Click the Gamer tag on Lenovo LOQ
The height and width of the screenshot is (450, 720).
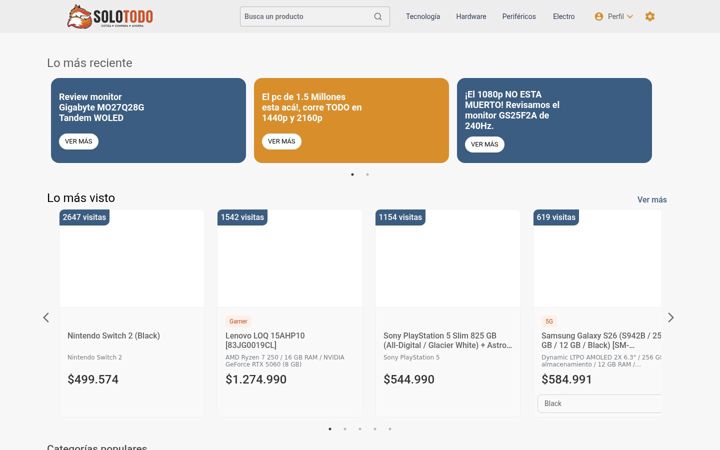[x=238, y=321]
